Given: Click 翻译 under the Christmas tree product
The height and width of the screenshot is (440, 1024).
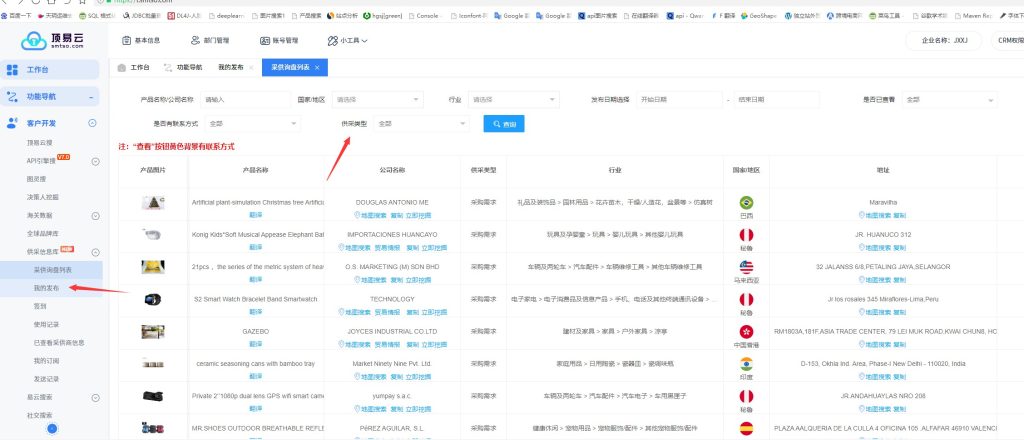Looking at the screenshot, I should click(x=256, y=214).
